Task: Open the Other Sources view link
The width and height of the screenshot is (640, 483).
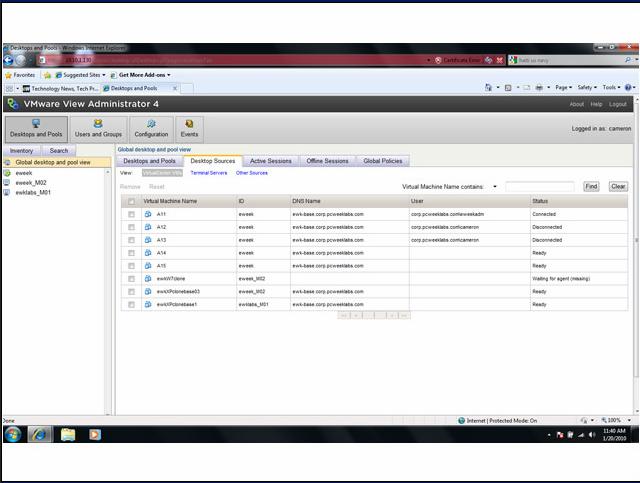Action: click(x=252, y=173)
